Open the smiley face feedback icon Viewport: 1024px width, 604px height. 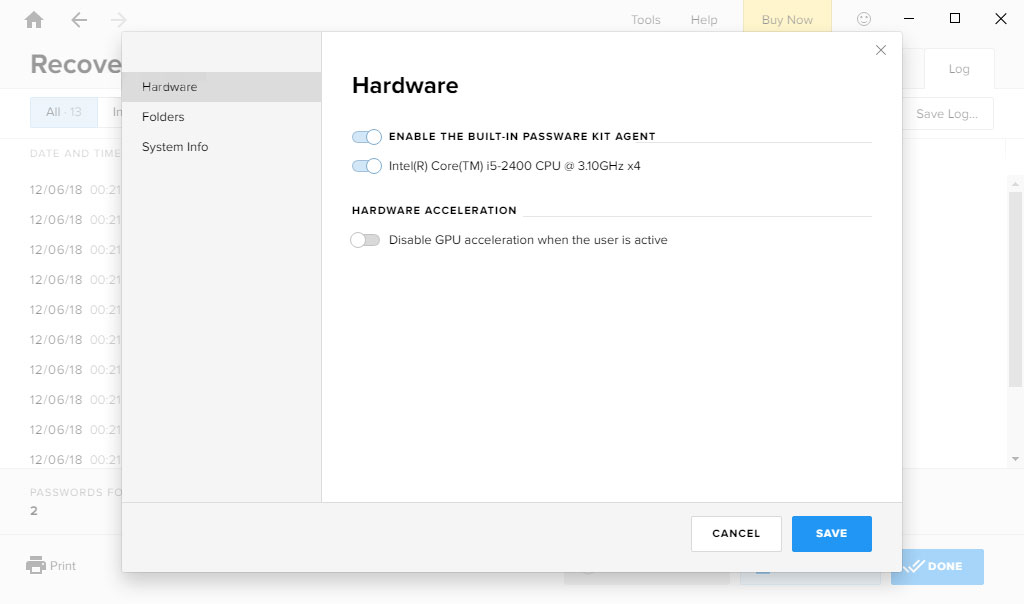click(864, 19)
